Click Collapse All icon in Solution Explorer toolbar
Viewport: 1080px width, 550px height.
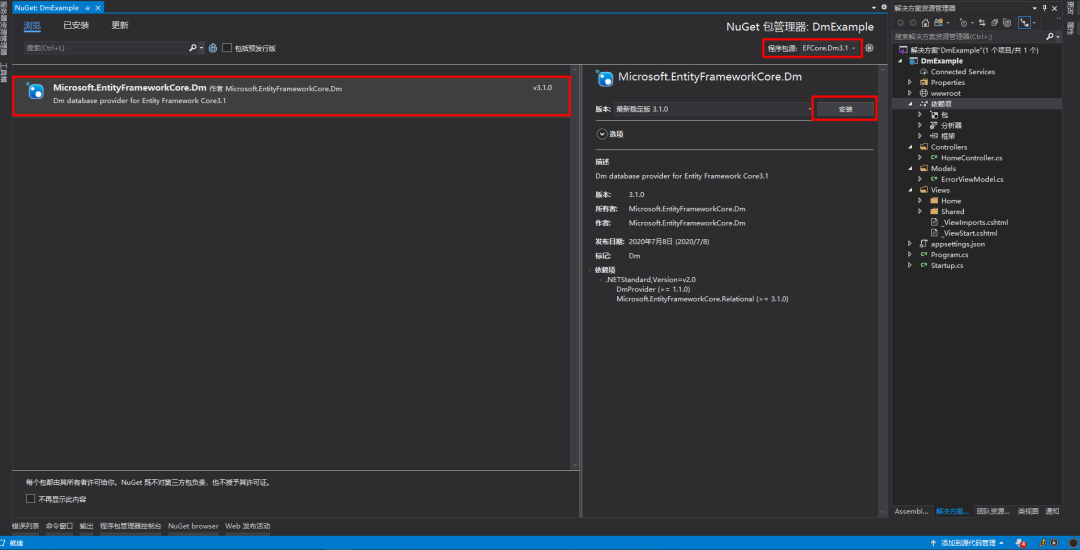point(995,23)
